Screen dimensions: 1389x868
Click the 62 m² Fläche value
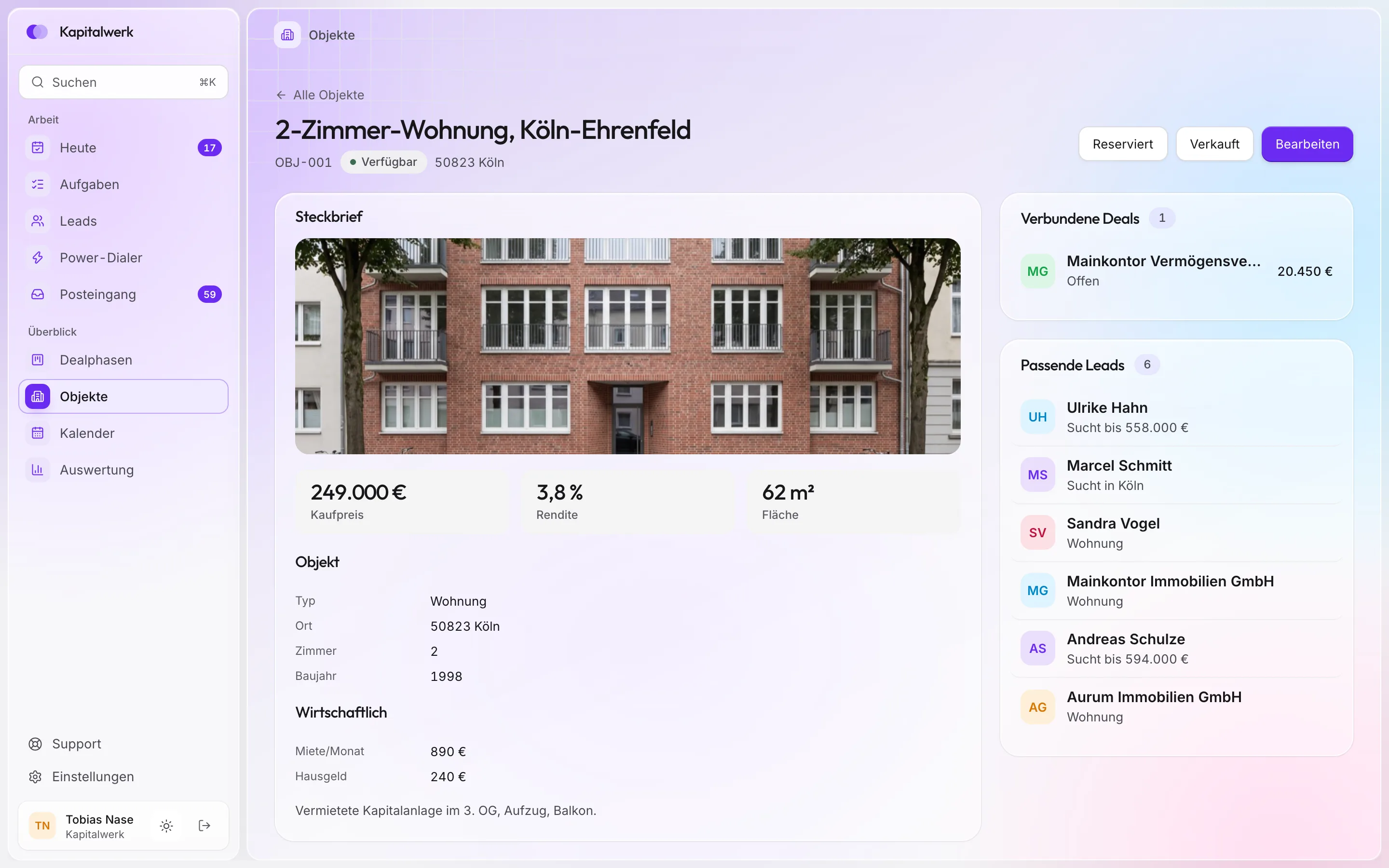pos(788,492)
